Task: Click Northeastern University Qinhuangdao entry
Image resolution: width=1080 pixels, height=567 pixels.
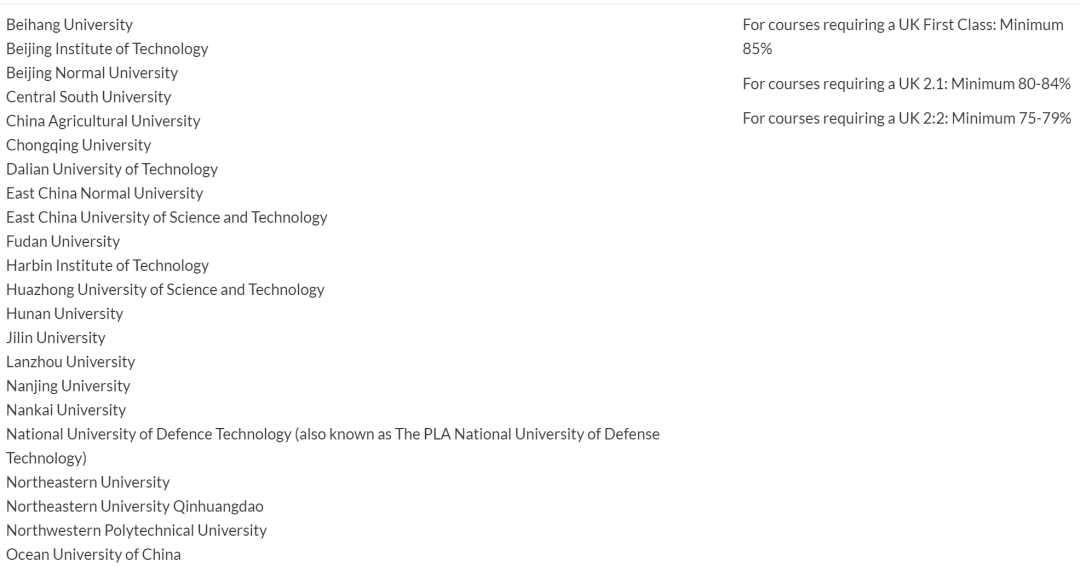Action: [x=134, y=506]
